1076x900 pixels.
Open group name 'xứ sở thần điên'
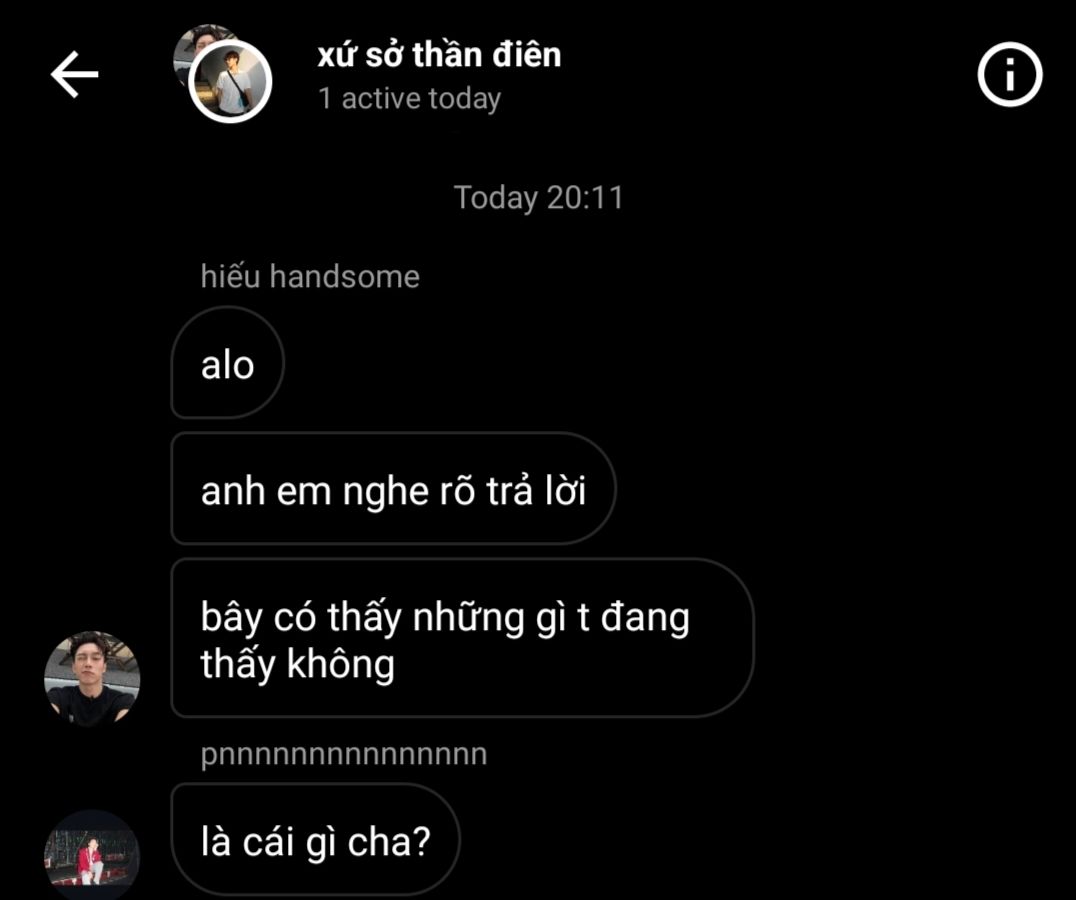[x=439, y=55]
